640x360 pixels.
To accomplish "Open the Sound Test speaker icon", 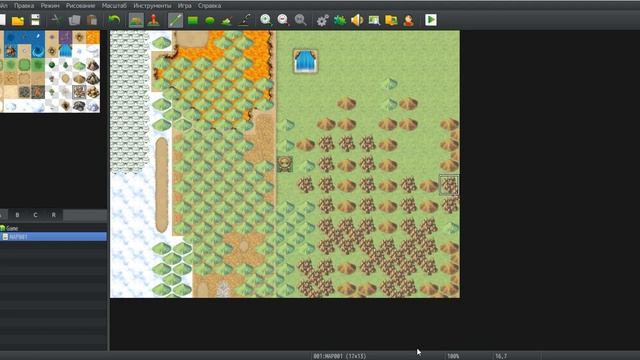I will tap(357, 20).
